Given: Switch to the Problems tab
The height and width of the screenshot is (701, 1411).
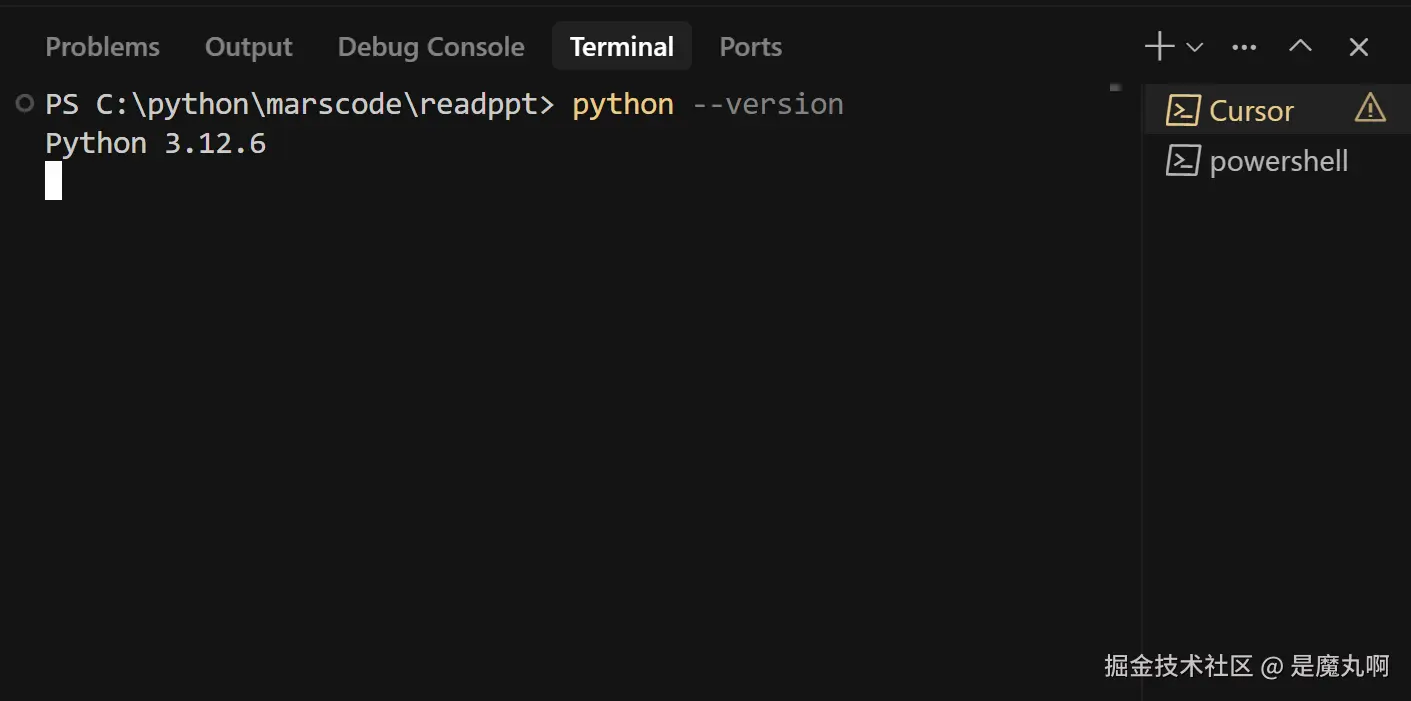Looking at the screenshot, I should [102, 47].
